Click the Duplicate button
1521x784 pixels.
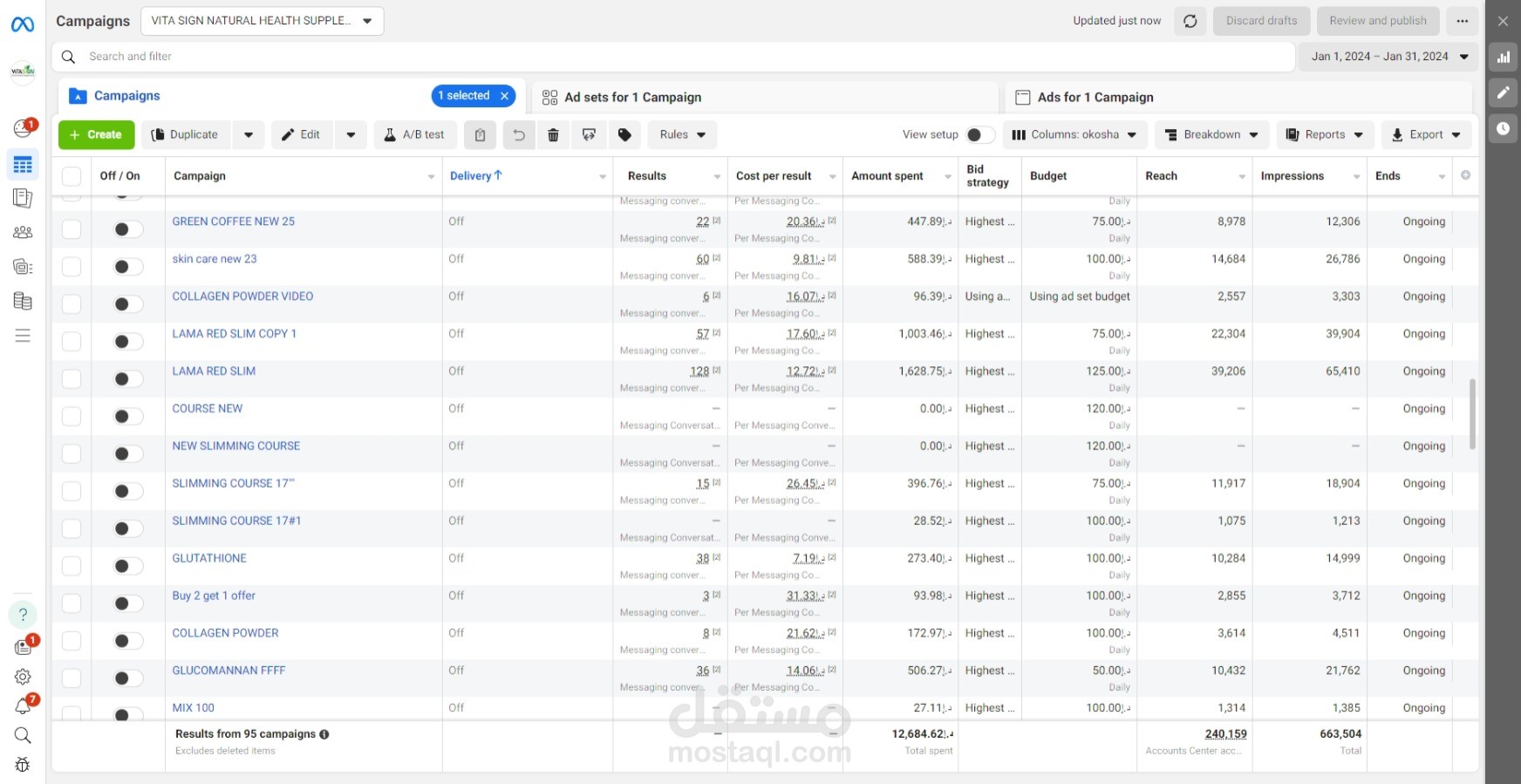(186, 135)
